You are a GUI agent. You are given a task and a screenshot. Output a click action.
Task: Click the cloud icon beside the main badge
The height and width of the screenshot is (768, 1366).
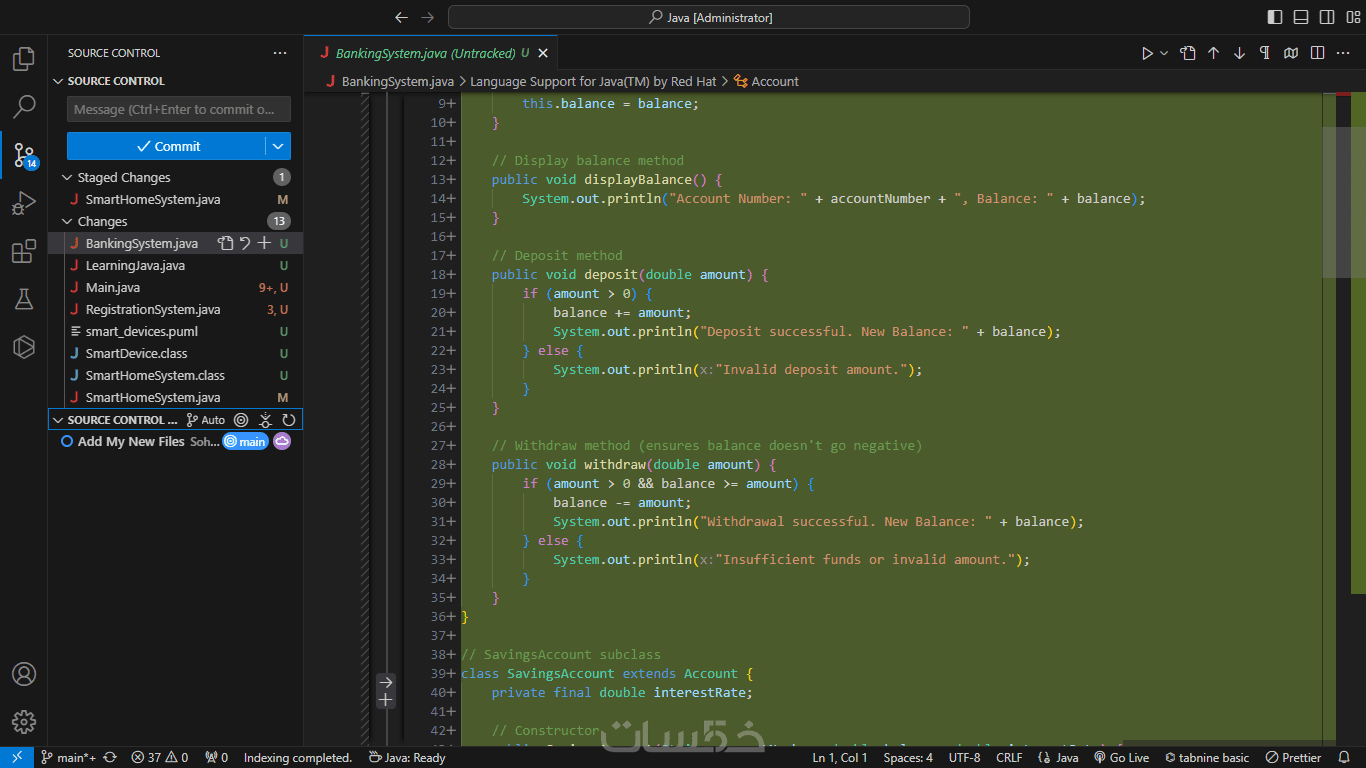click(x=282, y=441)
